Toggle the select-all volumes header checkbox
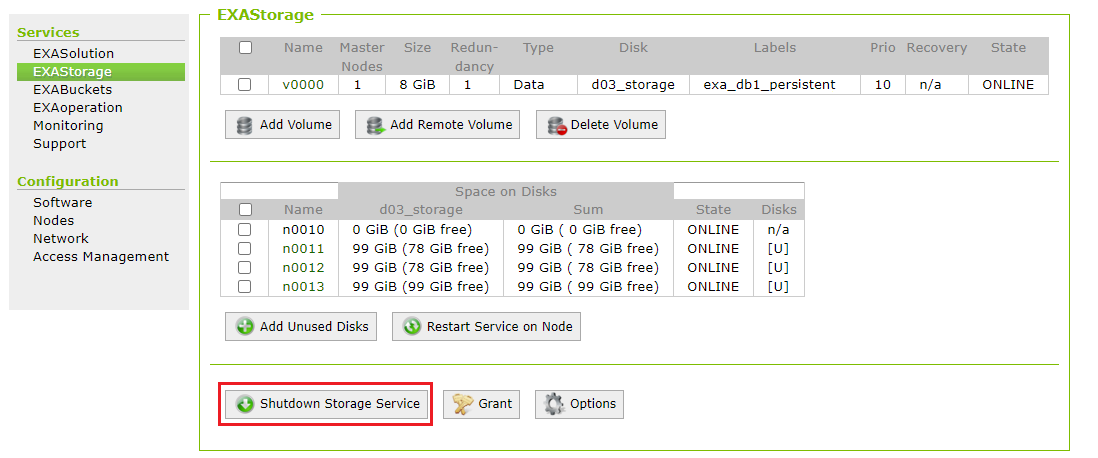This screenshot has width=1098, height=458. click(x=245, y=48)
